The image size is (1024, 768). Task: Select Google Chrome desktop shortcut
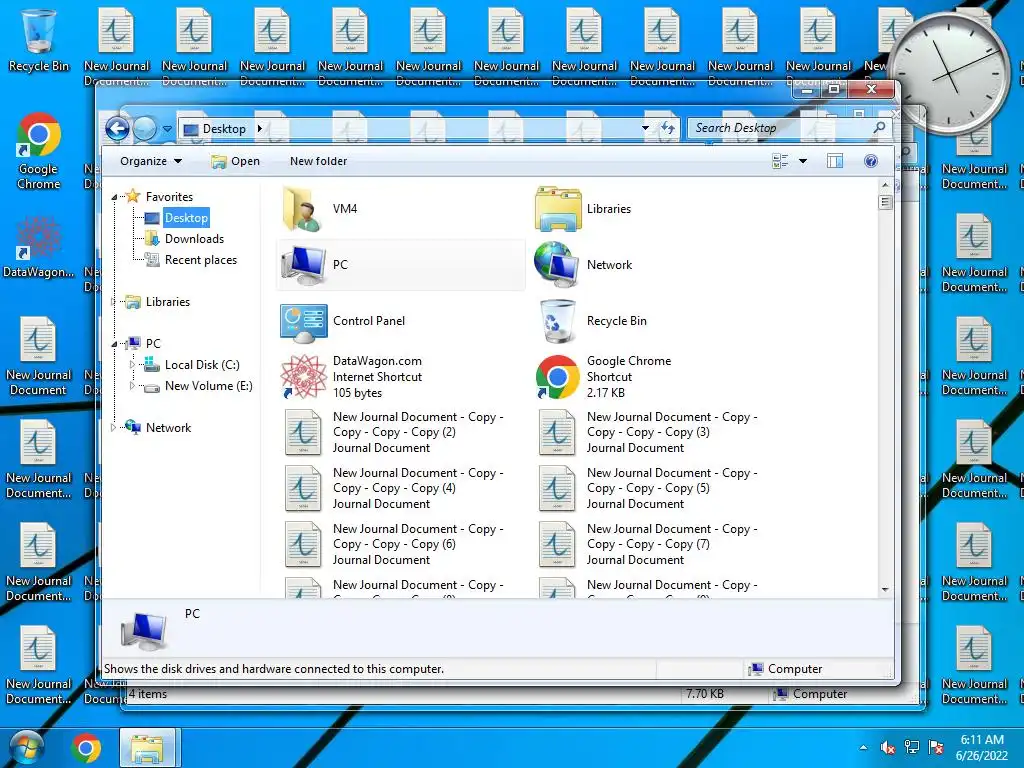tap(39, 152)
